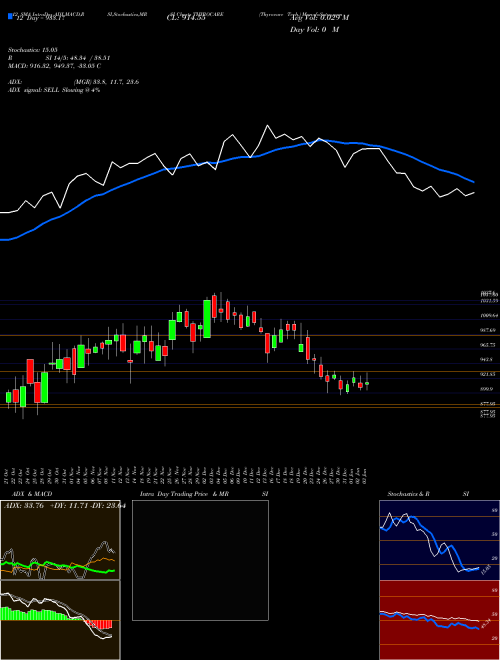Click the 1009.64 price axis label

(x=489, y=315)
